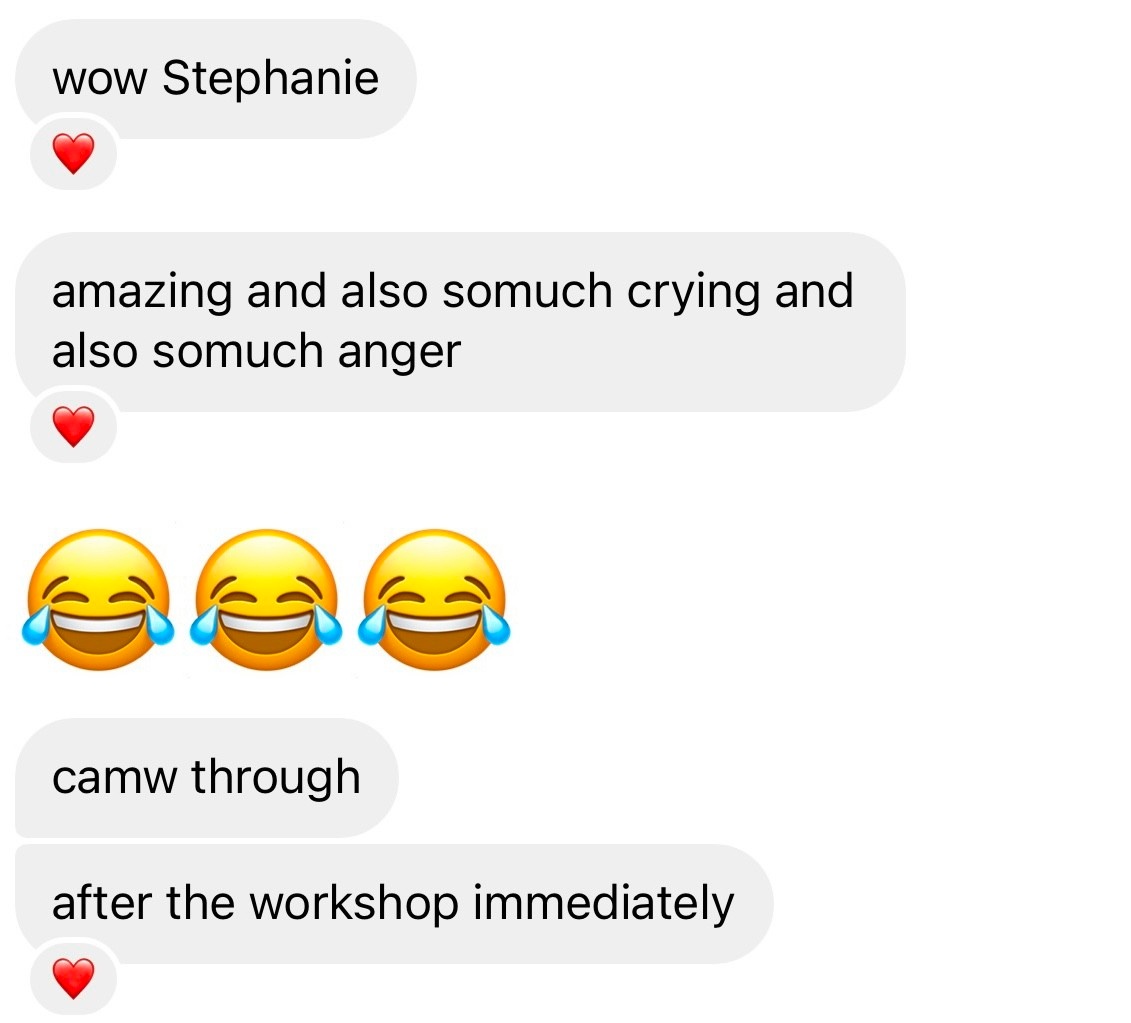Click the word "camw" typo text
This screenshot has width=1131, height=1023.
point(114,779)
